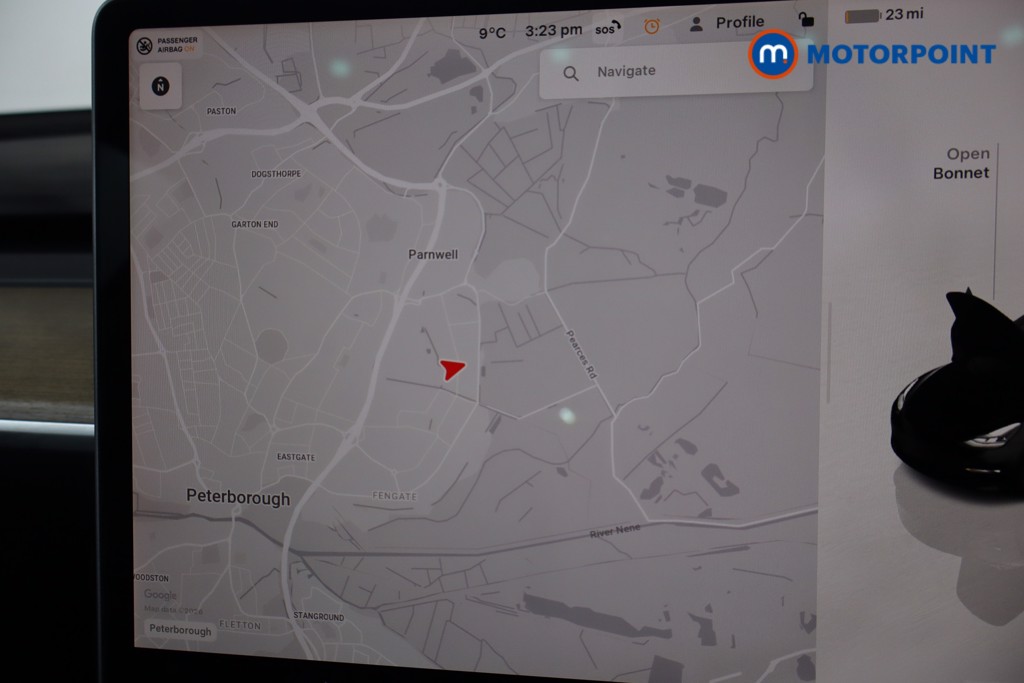Tap the 3:23 pm clock display

coord(553,30)
